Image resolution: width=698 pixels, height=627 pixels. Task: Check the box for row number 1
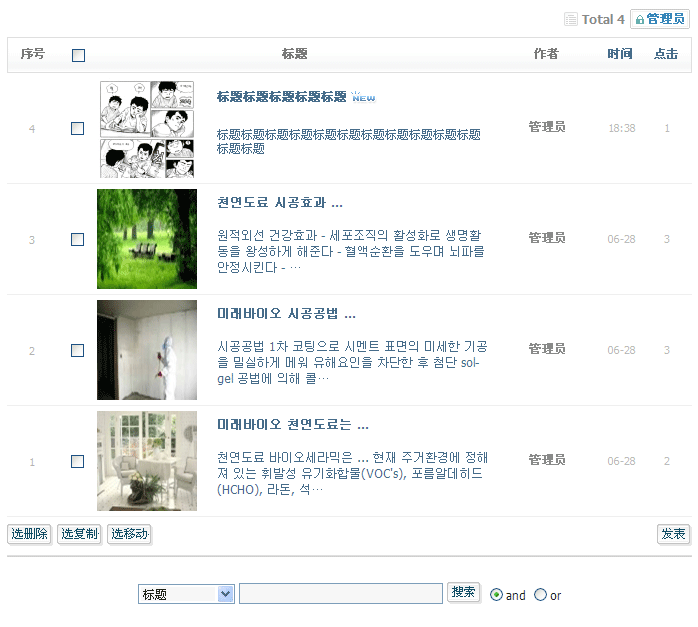point(77,461)
